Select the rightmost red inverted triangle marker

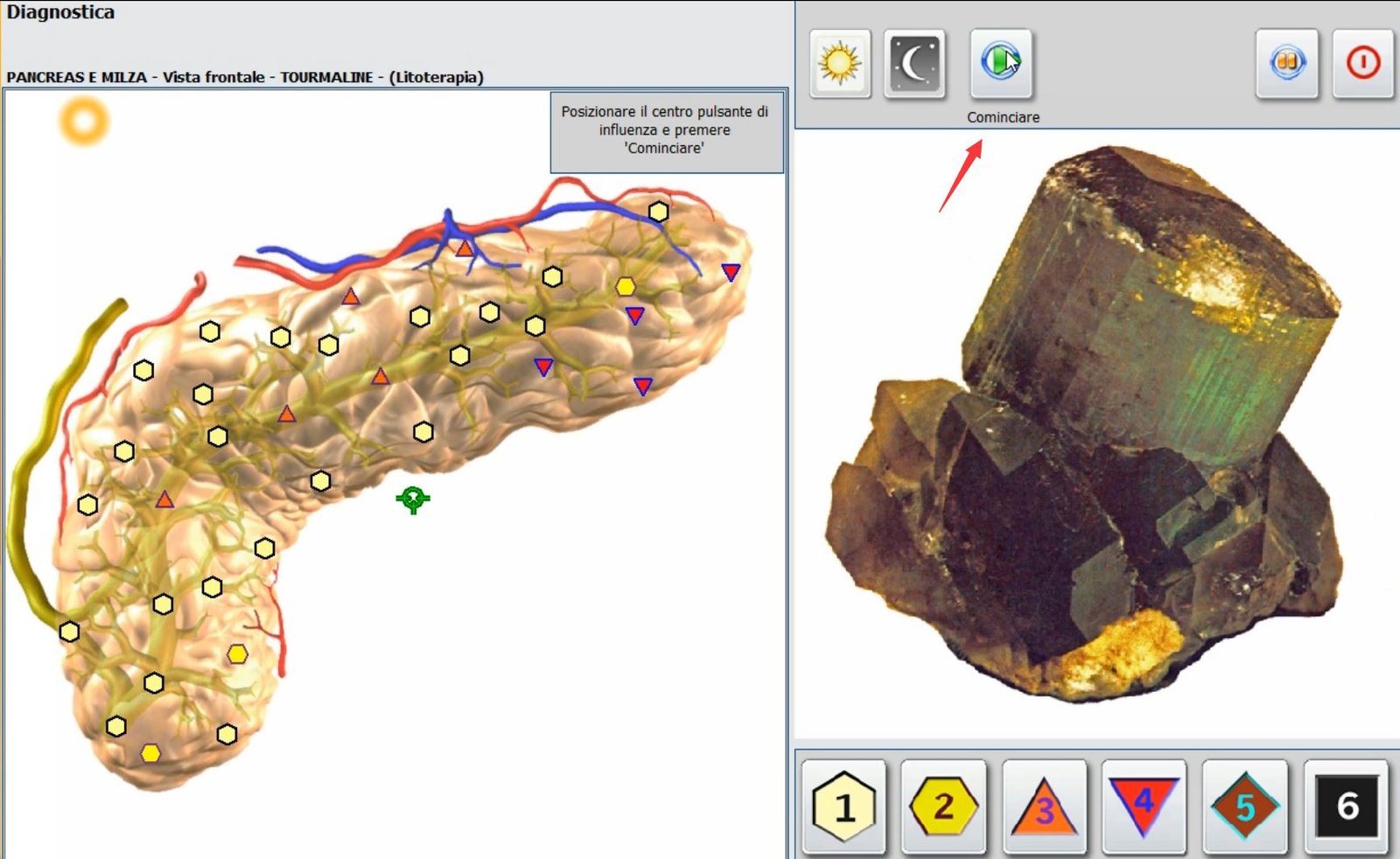point(731,272)
